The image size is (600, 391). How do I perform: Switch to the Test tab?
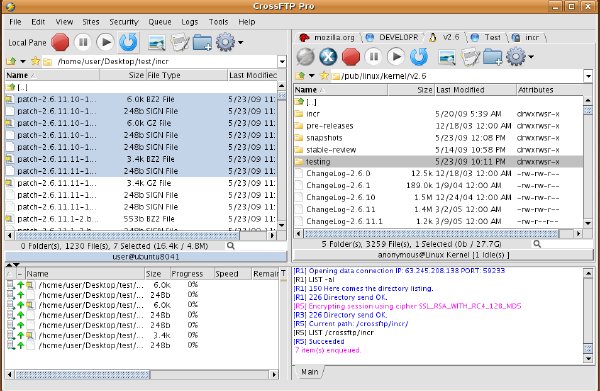486,37
